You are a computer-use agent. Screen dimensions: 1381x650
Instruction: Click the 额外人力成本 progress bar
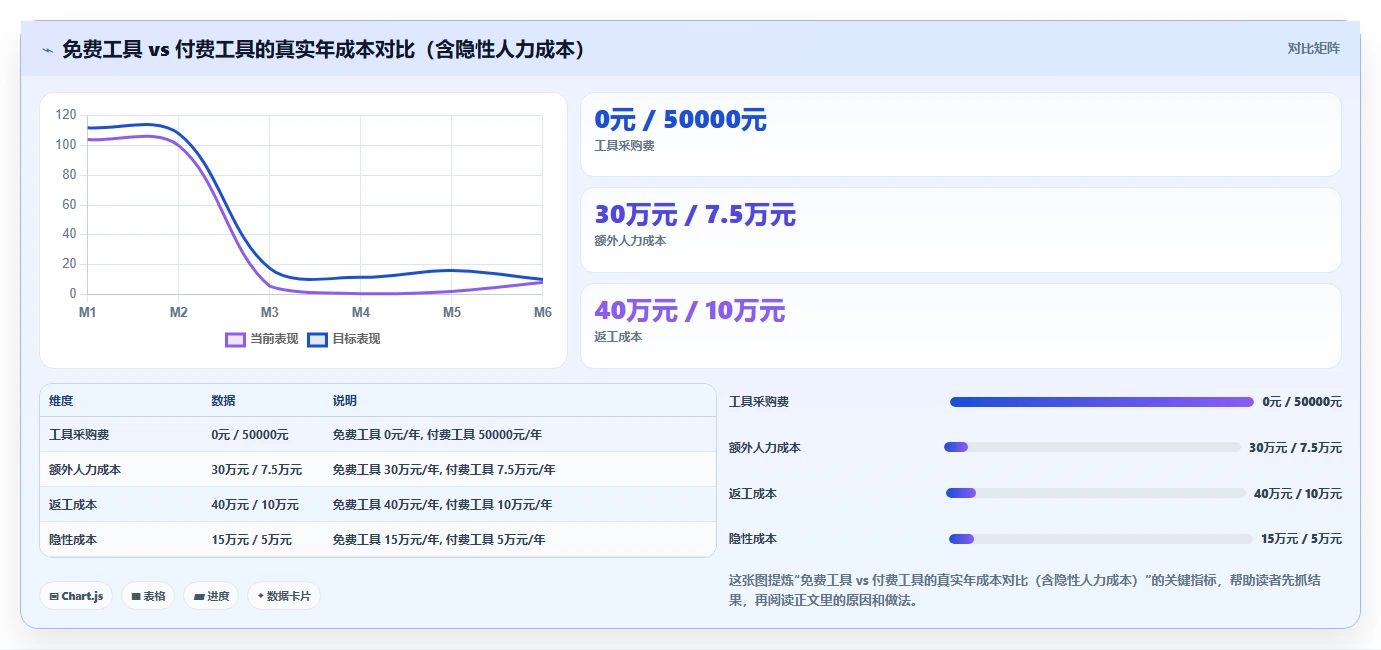1092,447
